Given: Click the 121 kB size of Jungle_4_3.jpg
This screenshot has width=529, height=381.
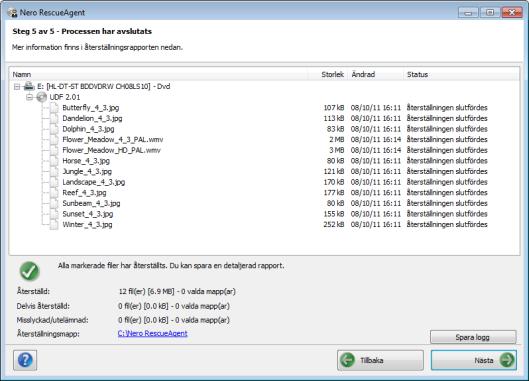Looking at the screenshot, I should click(x=334, y=171).
